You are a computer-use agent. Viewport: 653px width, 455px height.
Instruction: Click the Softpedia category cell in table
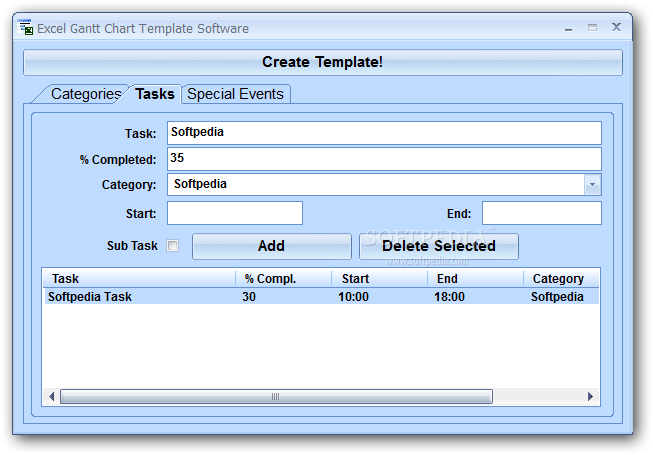coord(557,297)
